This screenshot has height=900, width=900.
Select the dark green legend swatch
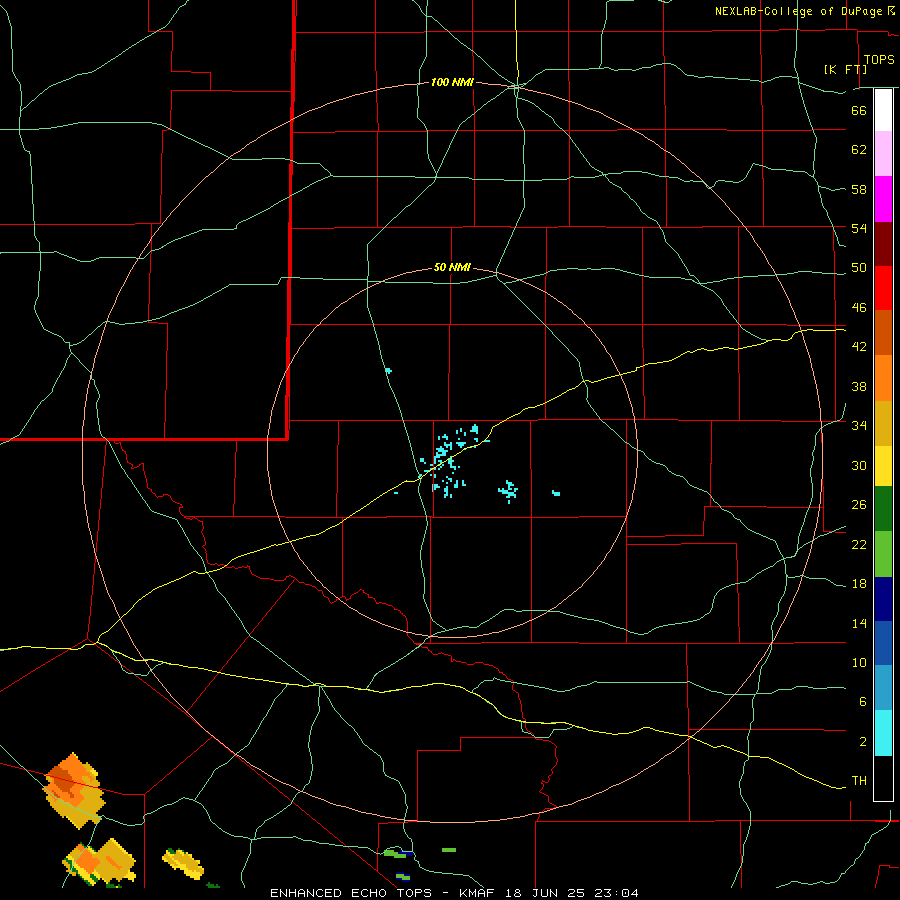pyautogui.click(x=883, y=509)
